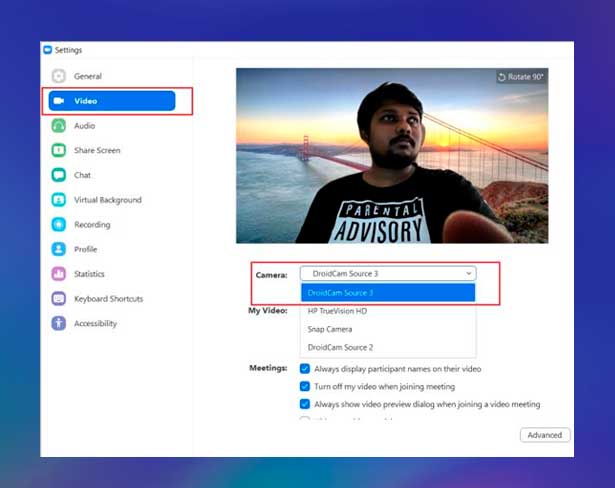
Task: Collapse the Camera dropdown arrow
Action: coord(468,273)
